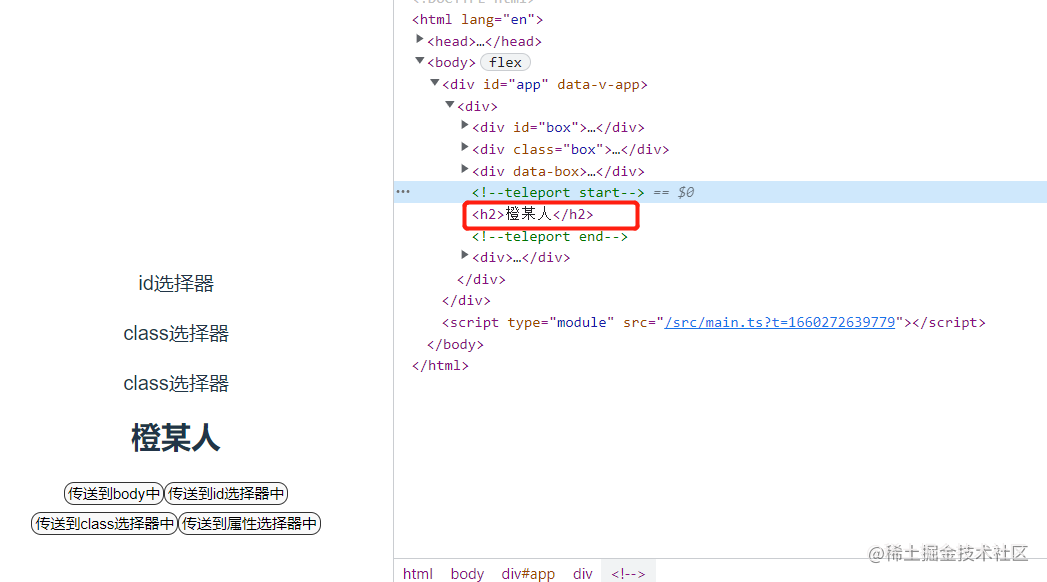Click the id选择器 text on page

tap(176, 284)
